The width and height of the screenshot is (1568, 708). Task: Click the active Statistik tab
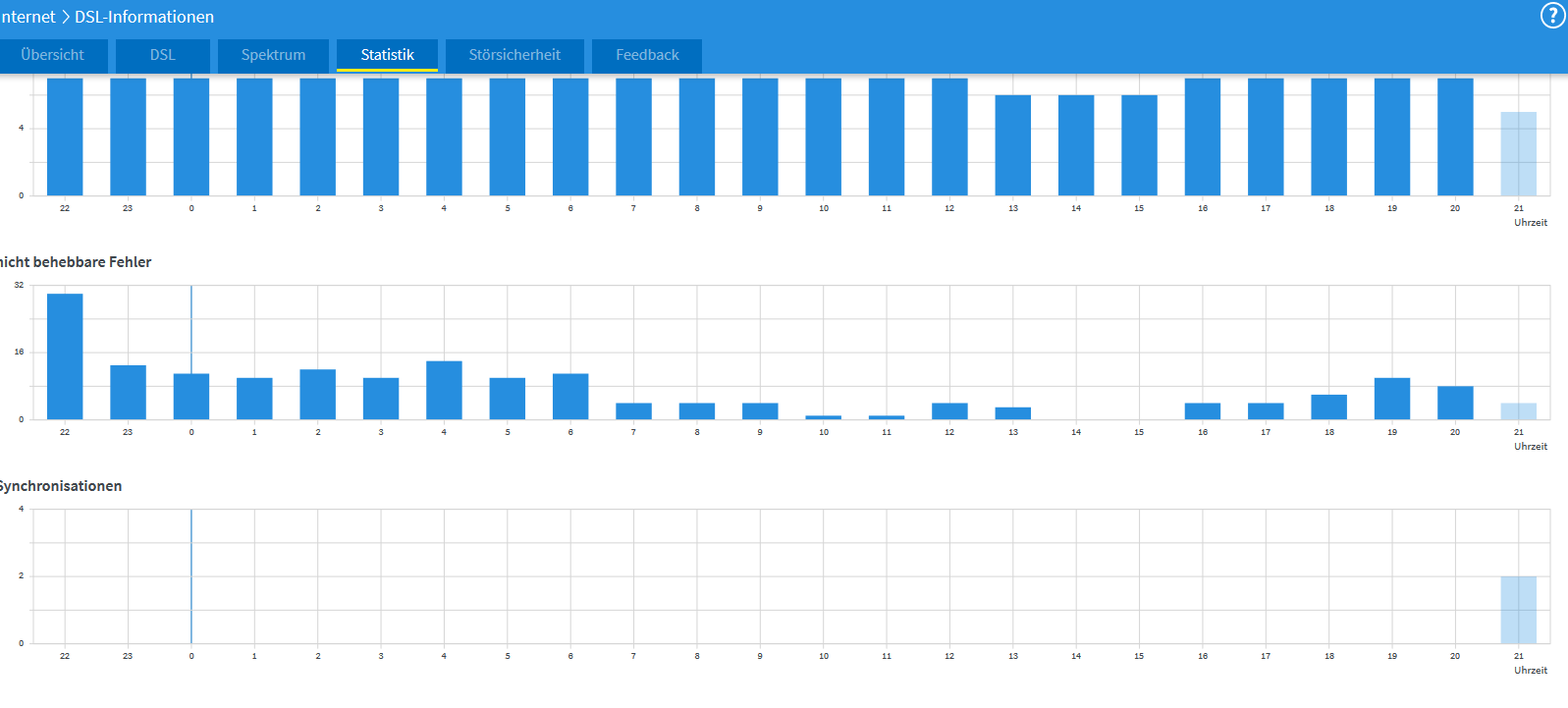pos(387,55)
